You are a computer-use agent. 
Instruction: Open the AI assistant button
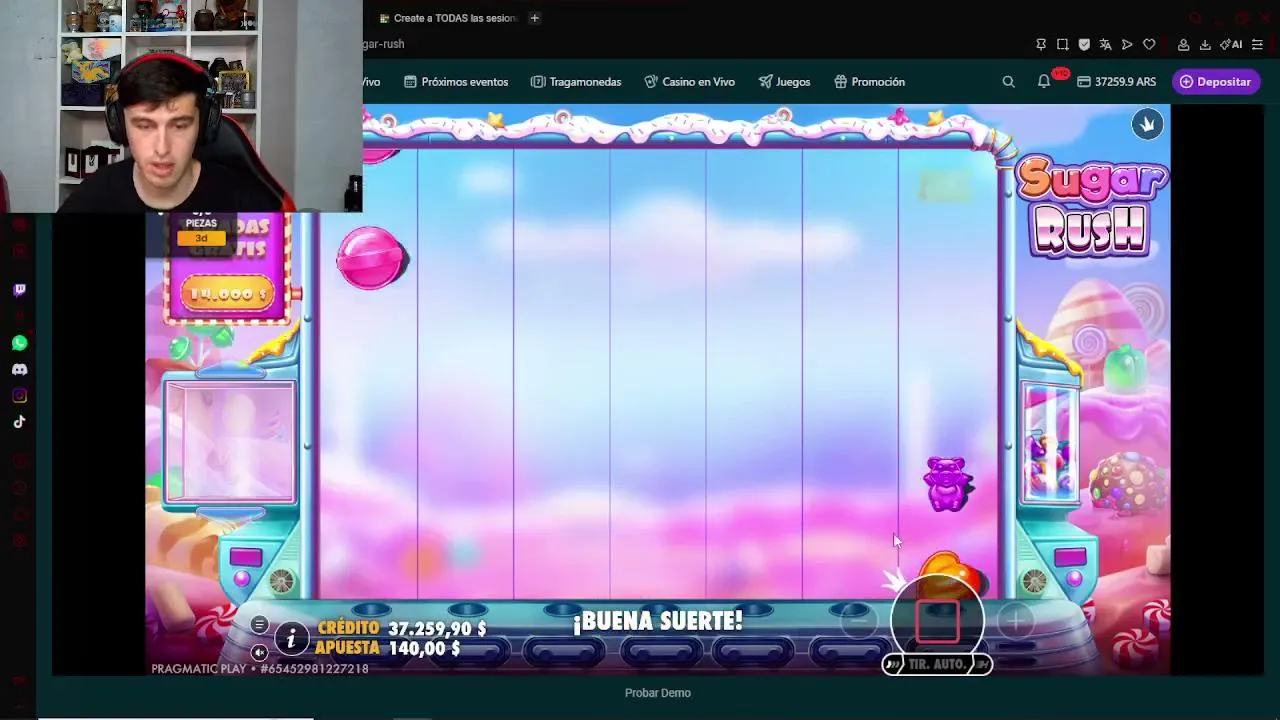pyautogui.click(x=1231, y=44)
